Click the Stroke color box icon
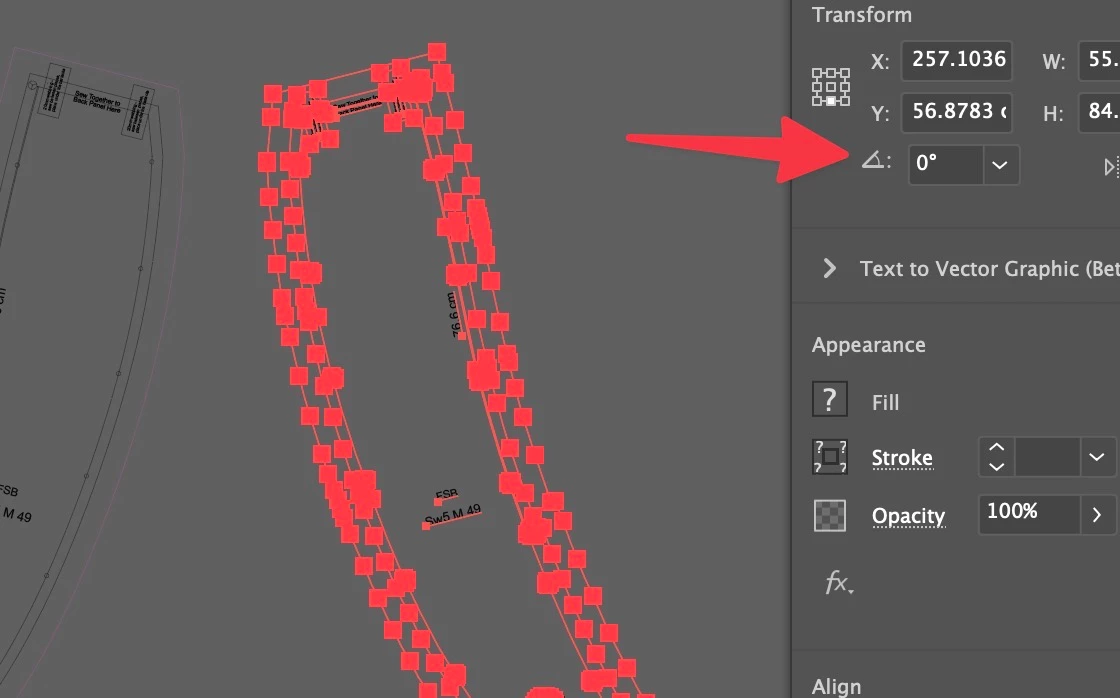The image size is (1120, 698). click(830, 457)
